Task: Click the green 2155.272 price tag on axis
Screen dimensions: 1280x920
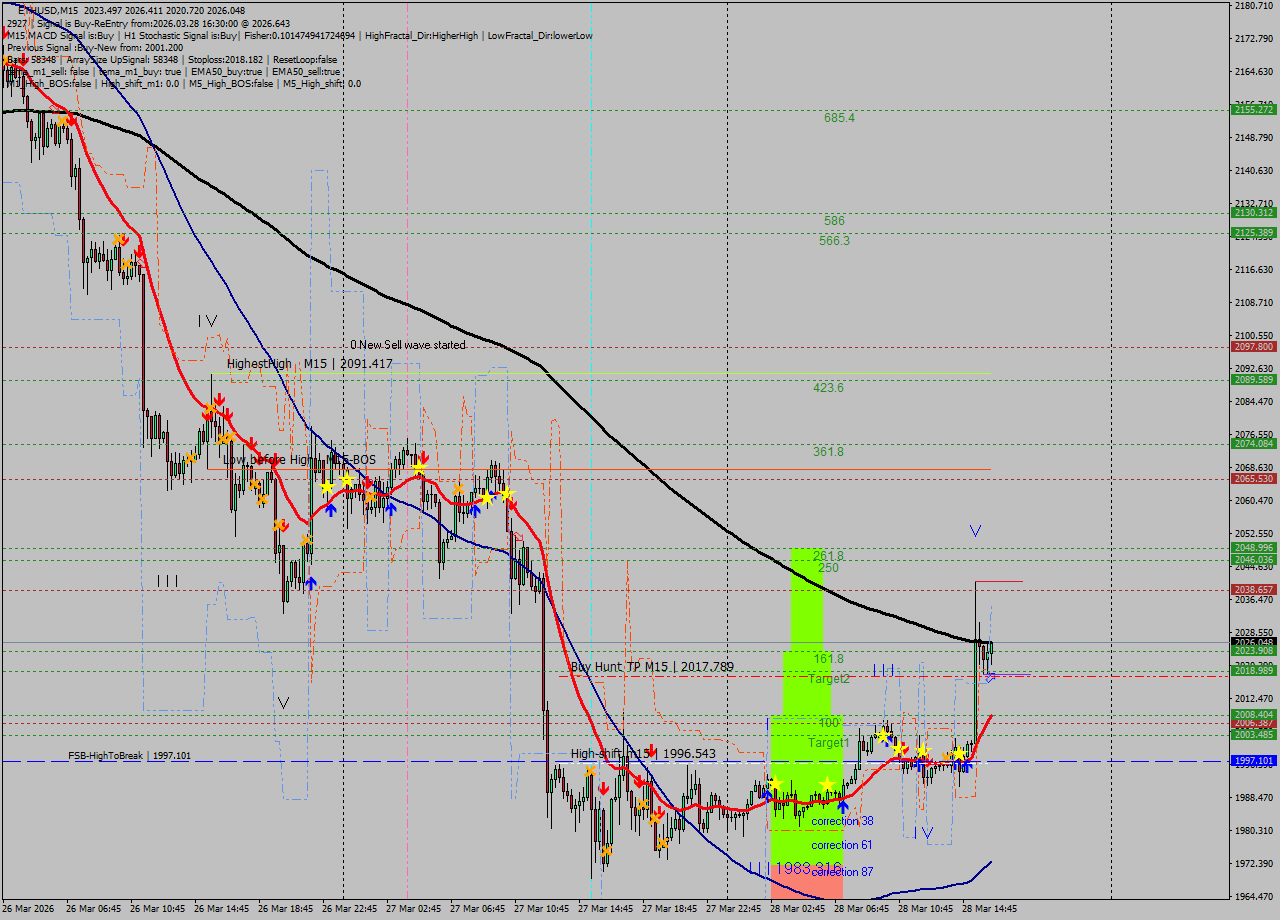Action: click(1253, 109)
